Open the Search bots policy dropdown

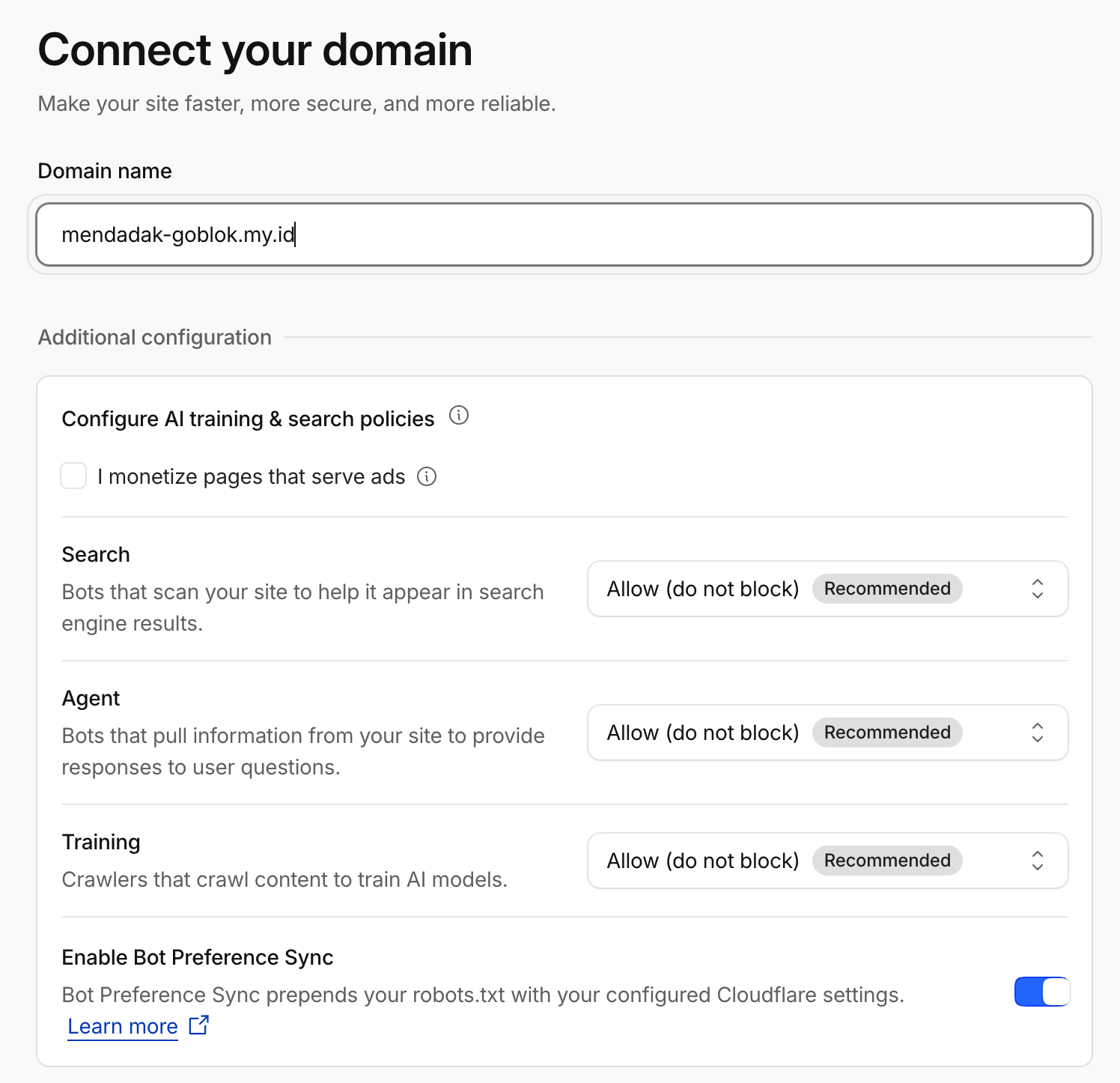(827, 589)
